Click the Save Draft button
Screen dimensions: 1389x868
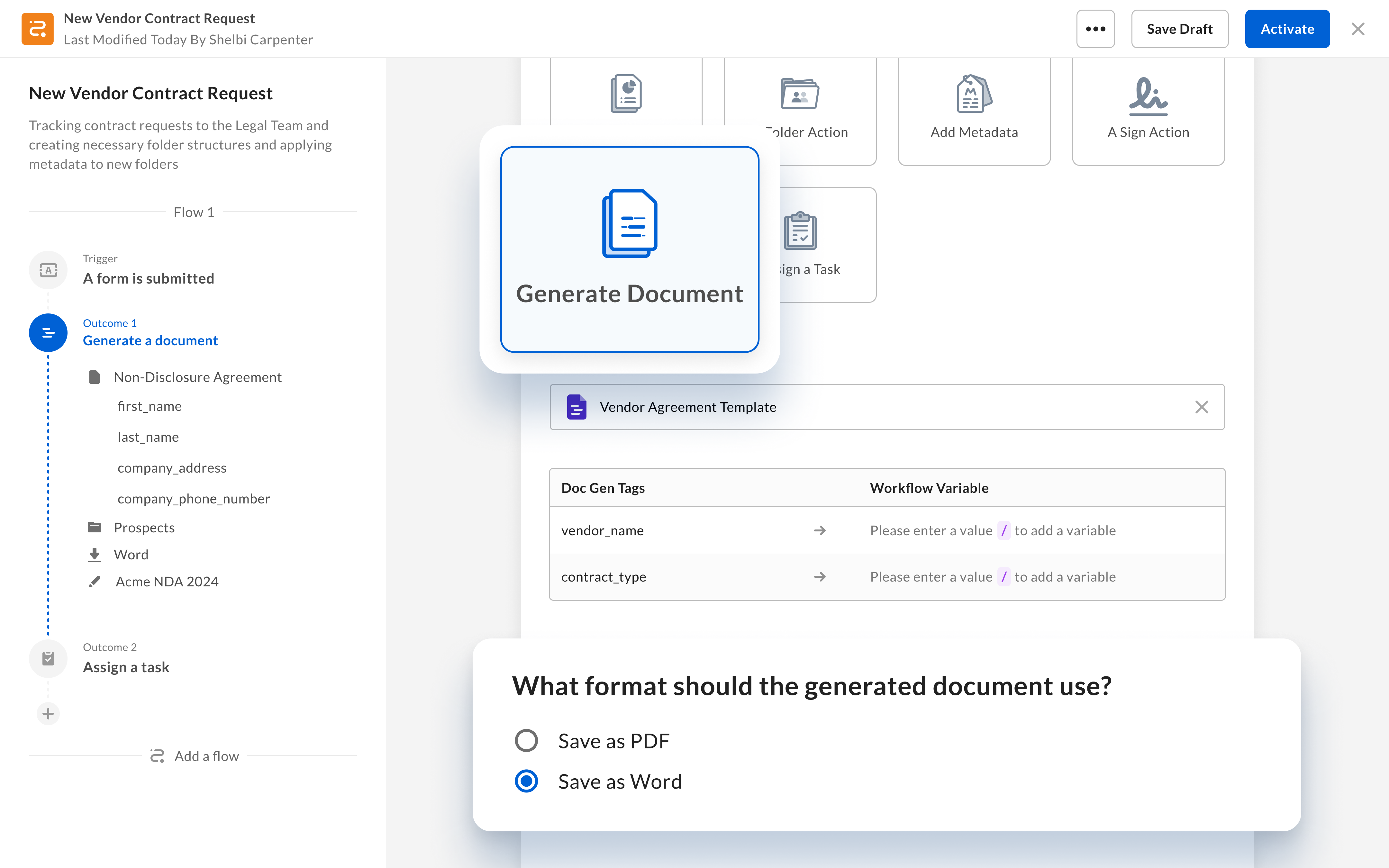[x=1179, y=29]
